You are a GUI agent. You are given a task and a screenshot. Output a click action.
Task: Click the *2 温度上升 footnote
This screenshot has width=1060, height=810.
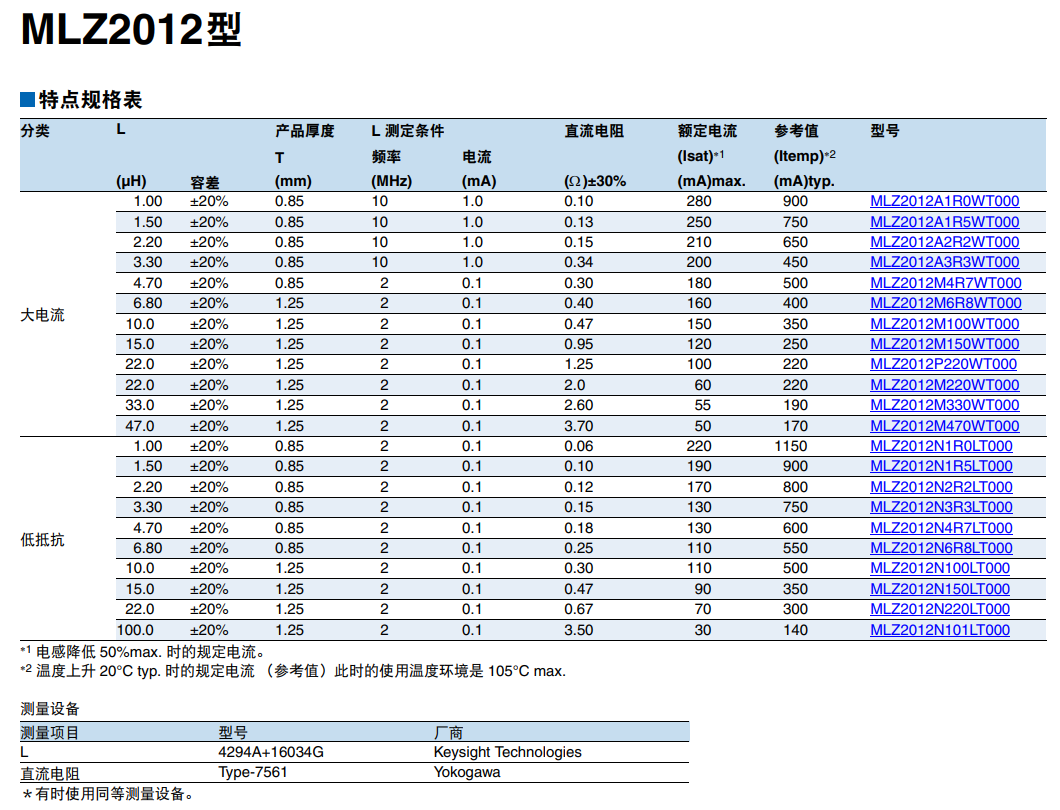293,671
